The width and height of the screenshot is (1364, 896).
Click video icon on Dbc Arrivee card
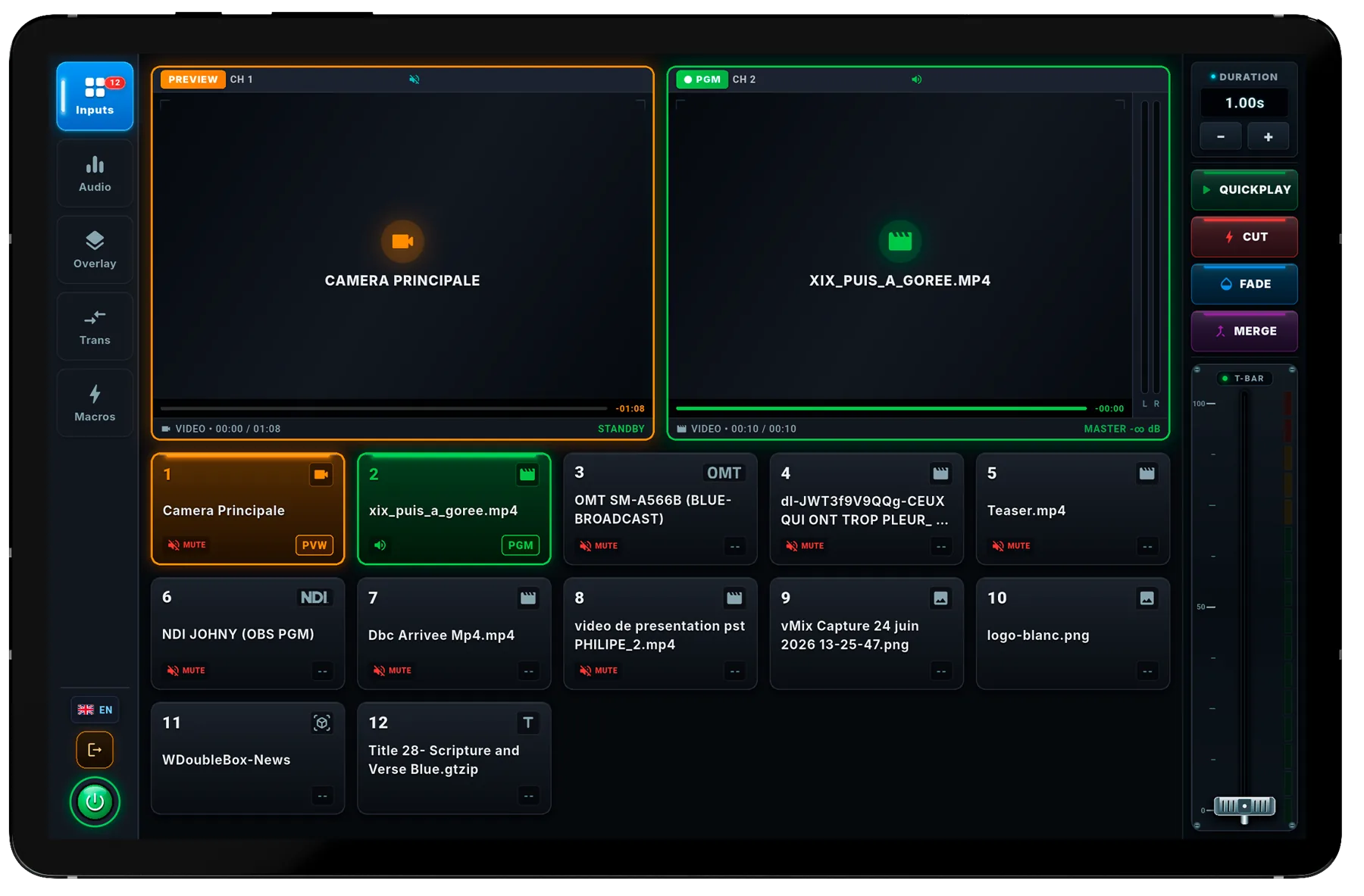click(528, 598)
